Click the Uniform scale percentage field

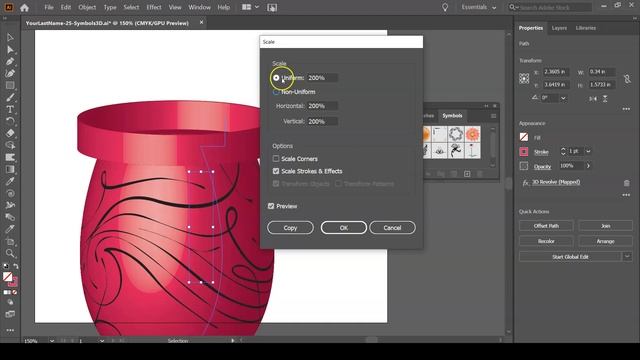[x=322, y=78]
